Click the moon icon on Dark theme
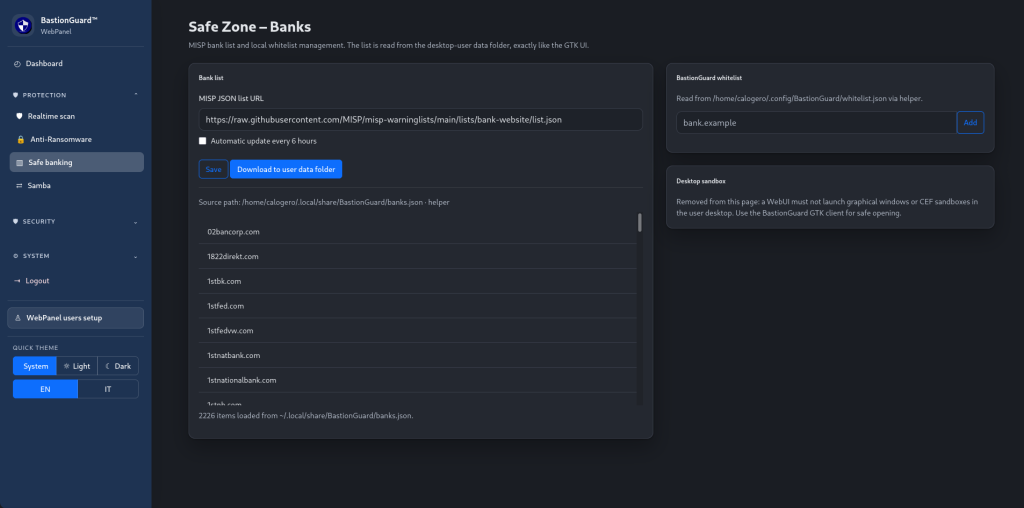The width and height of the screenshot is (1024, 508). pyautogui.click(x=108, y=366)
